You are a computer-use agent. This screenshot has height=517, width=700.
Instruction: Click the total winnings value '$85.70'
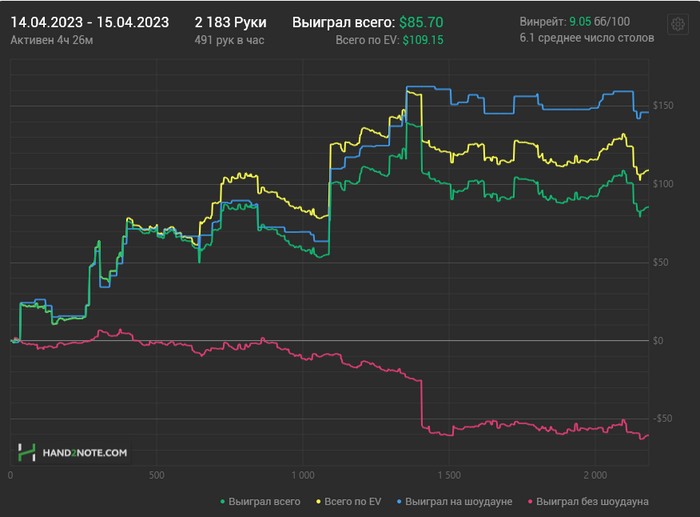pos(421,22)
